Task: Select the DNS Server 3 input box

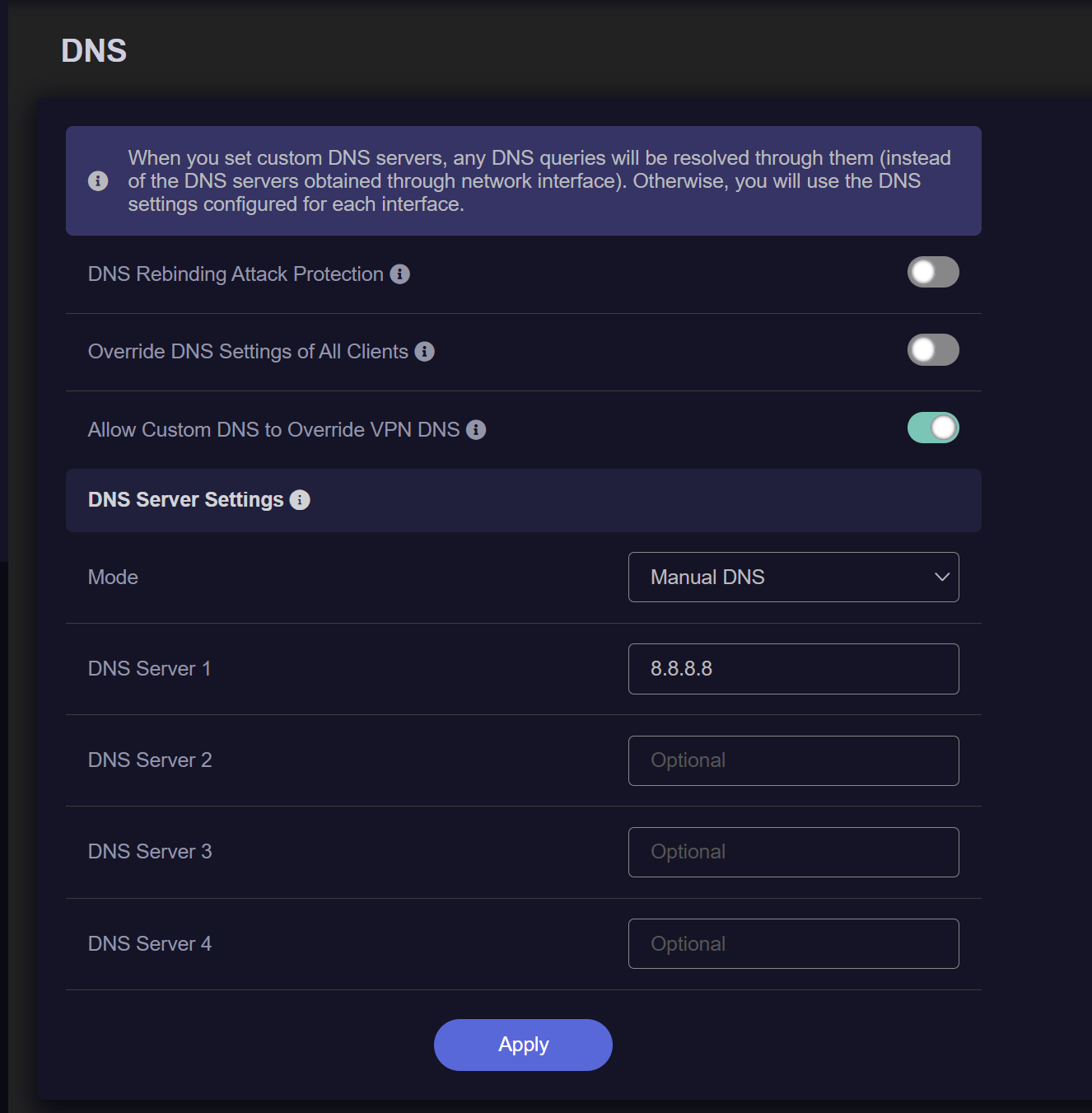Action: pyautogui.click(x=793, y=852)
